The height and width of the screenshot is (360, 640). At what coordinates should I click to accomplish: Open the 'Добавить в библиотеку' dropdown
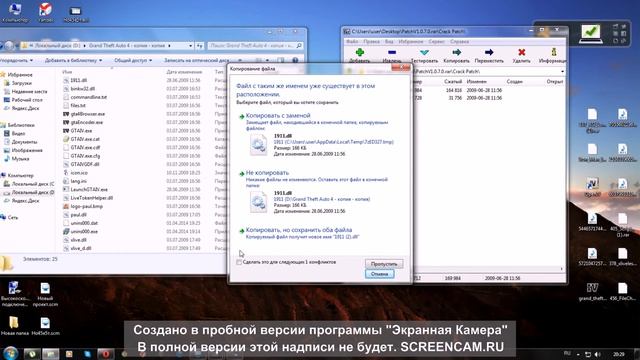pos(73,60)
